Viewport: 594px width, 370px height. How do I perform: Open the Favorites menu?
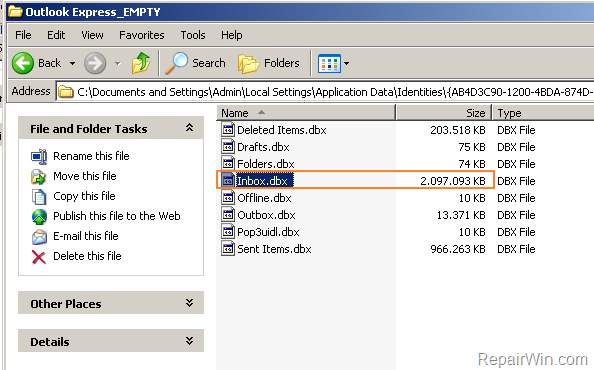(142, 35)
